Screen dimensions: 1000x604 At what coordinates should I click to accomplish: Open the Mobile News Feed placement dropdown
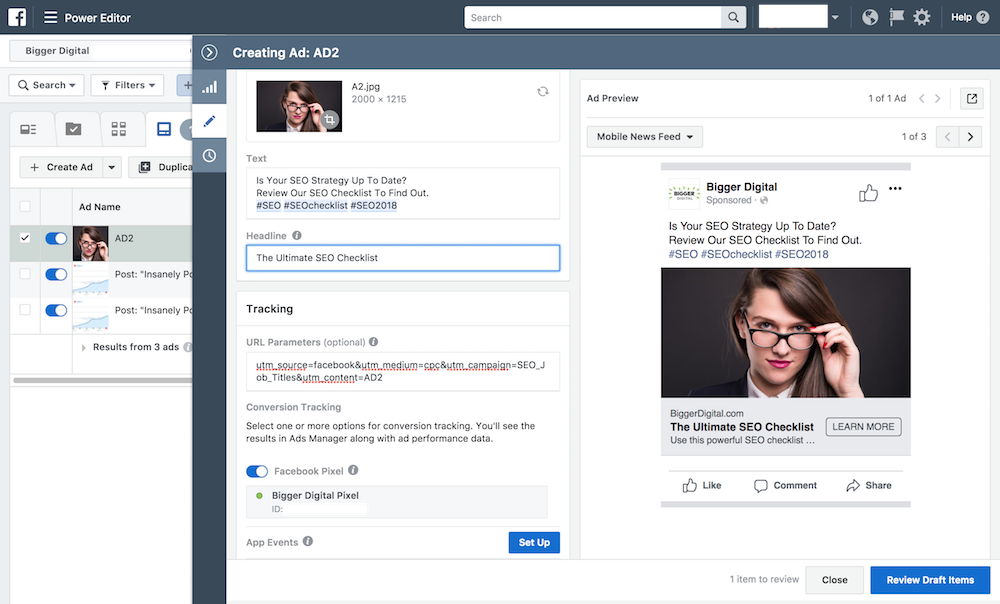tap(645, 136)
